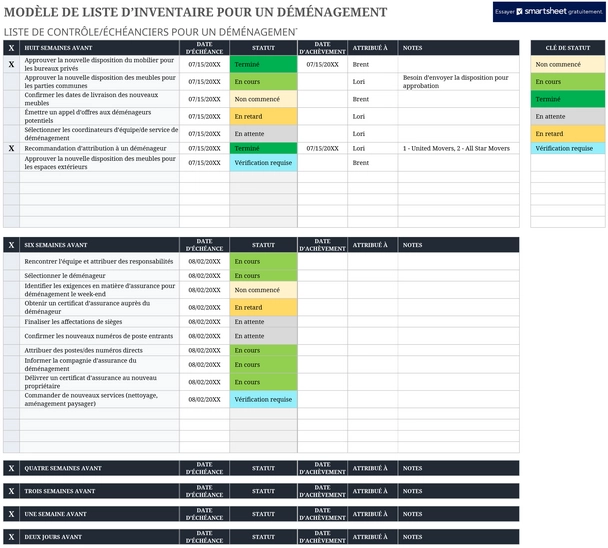Check the box for 'Rencontrer l'équipe et attribuer'
Image resolution: width=608 pixels, height=548 pixels.
pos(11,261)
